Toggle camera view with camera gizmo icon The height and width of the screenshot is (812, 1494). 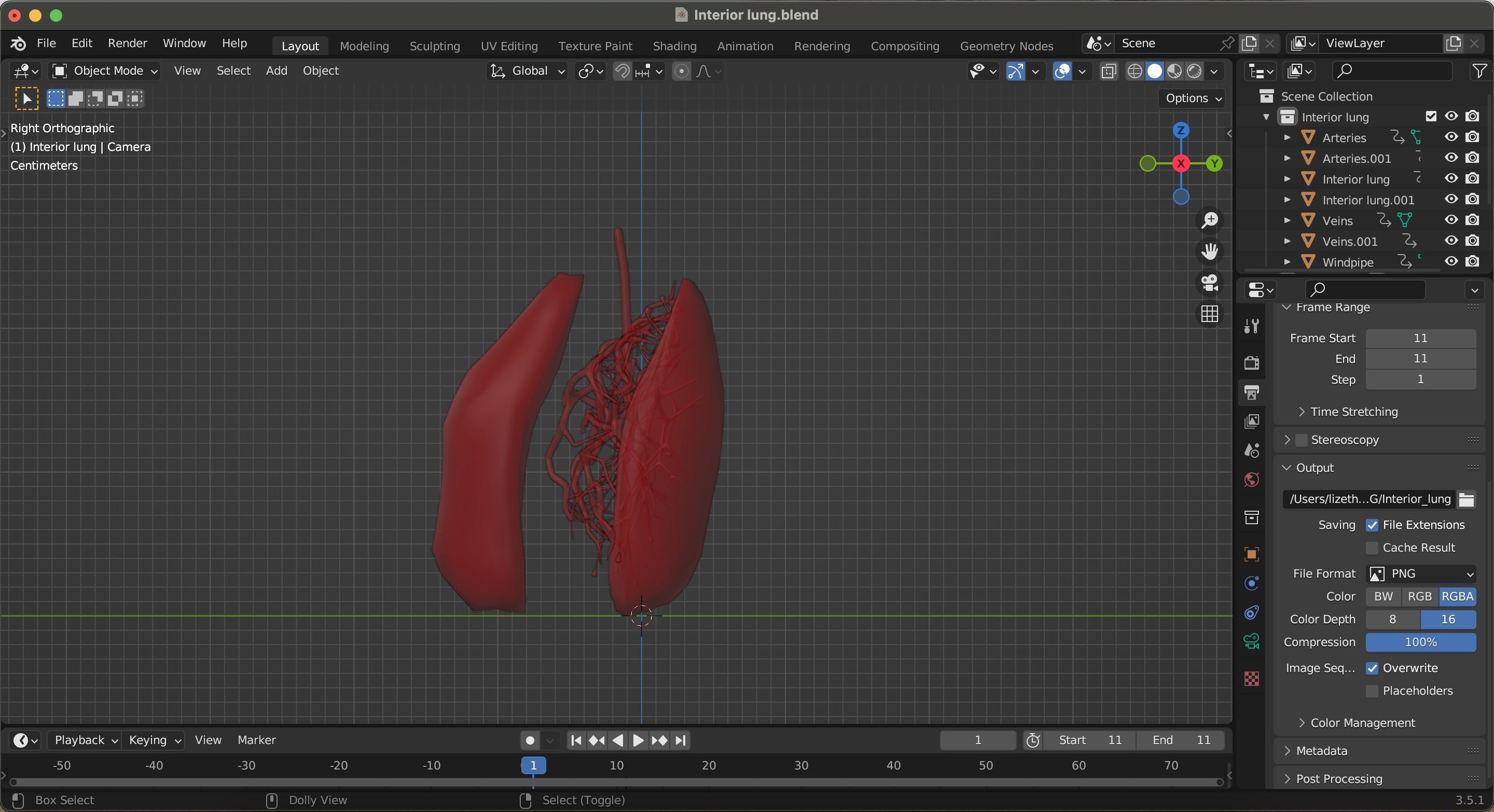pyautogui.click(x=1209, y=283)
